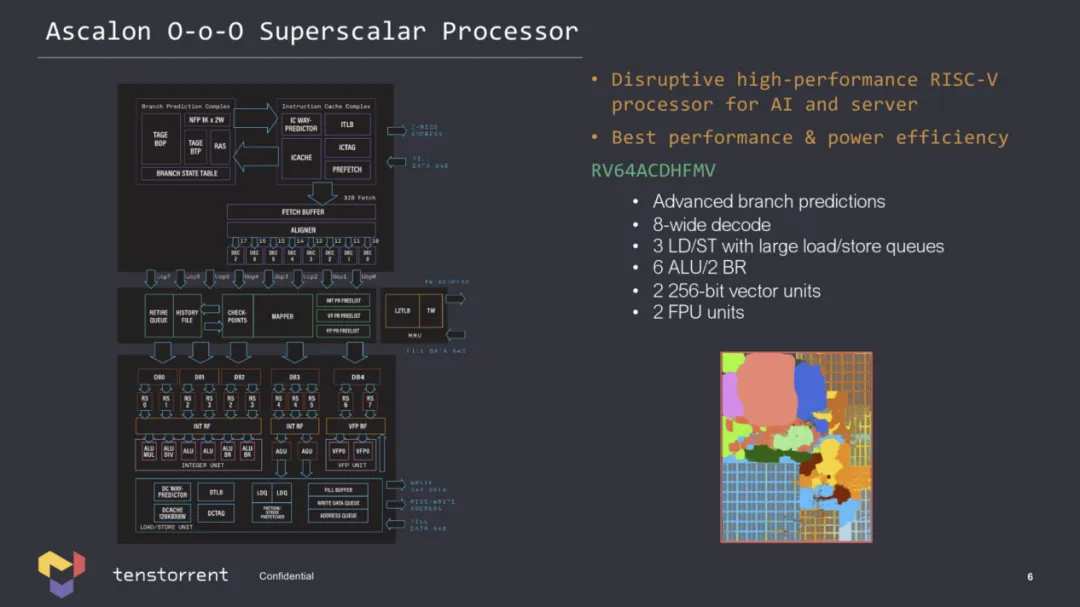
Task: Click the 'TAGE BDP' block in diagram
Action: tap(160, 139)
